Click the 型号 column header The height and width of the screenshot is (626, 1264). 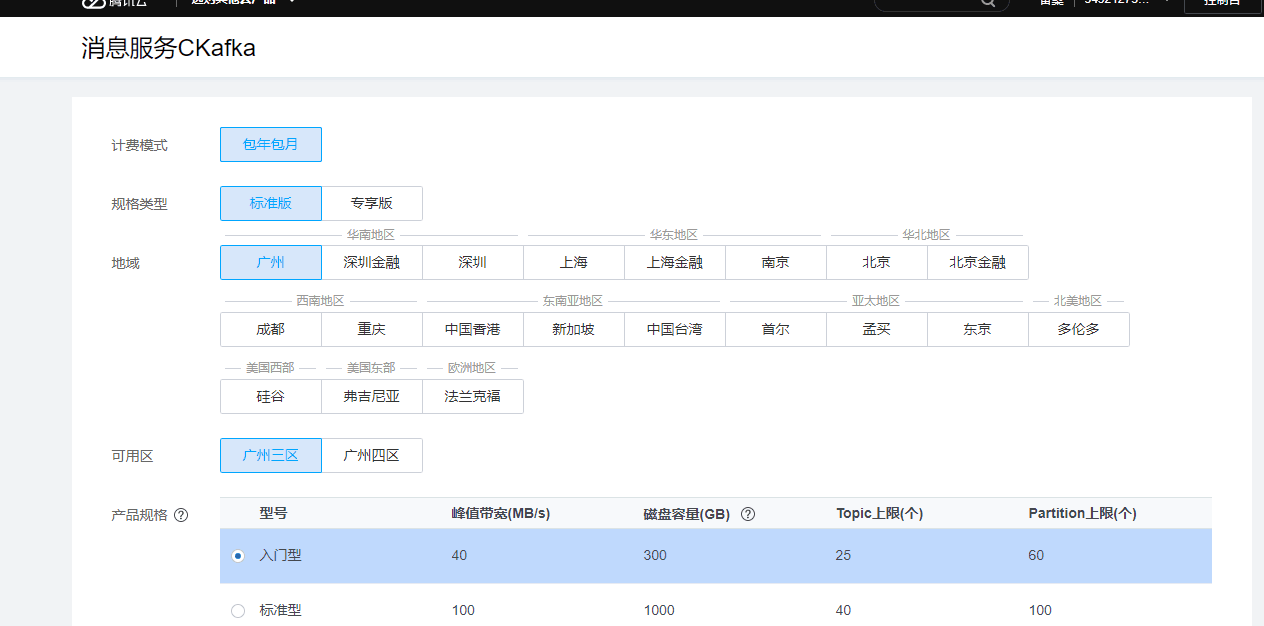(x=274, y=513)
